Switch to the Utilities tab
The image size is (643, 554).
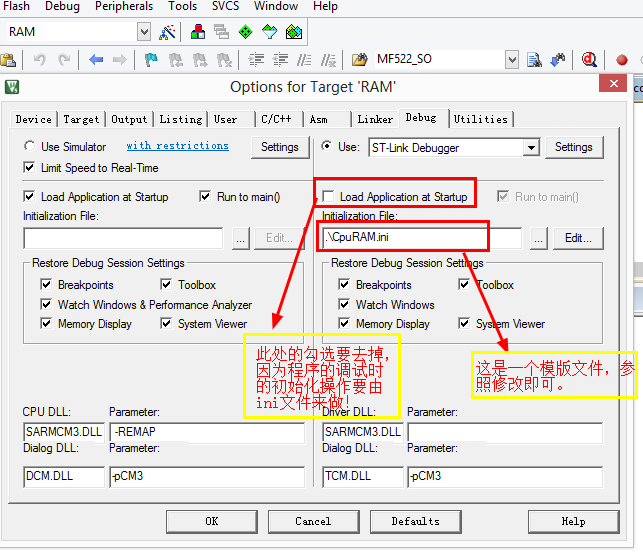481,119
